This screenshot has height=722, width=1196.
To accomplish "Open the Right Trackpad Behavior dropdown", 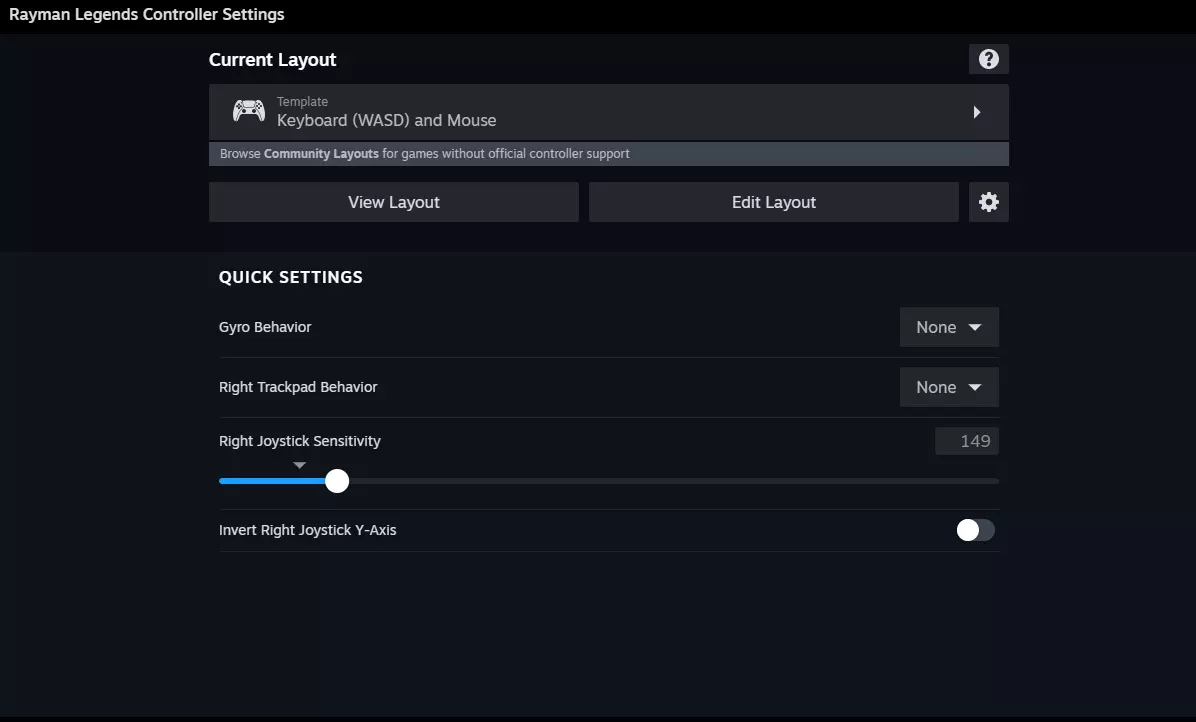I will [948, 387].
